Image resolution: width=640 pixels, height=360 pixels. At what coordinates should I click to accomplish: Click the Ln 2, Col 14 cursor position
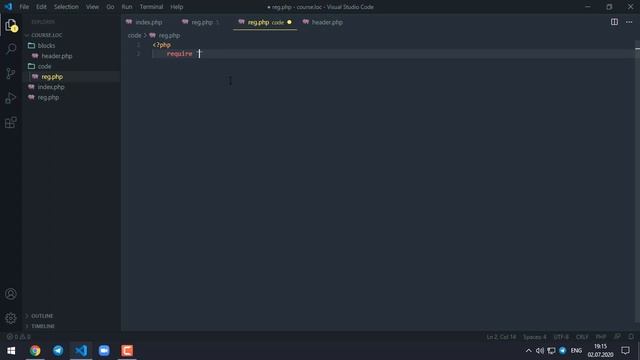(501, 337)
